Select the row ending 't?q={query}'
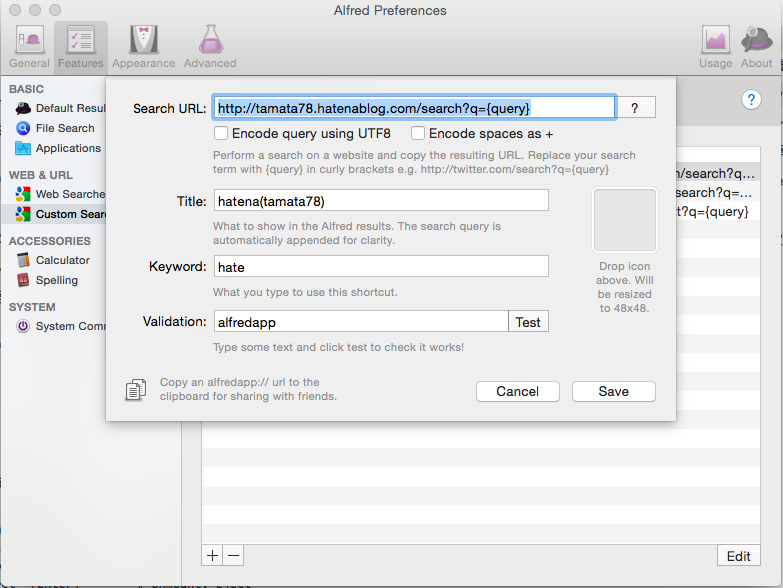783x588 pixels. tap(718, 211)
